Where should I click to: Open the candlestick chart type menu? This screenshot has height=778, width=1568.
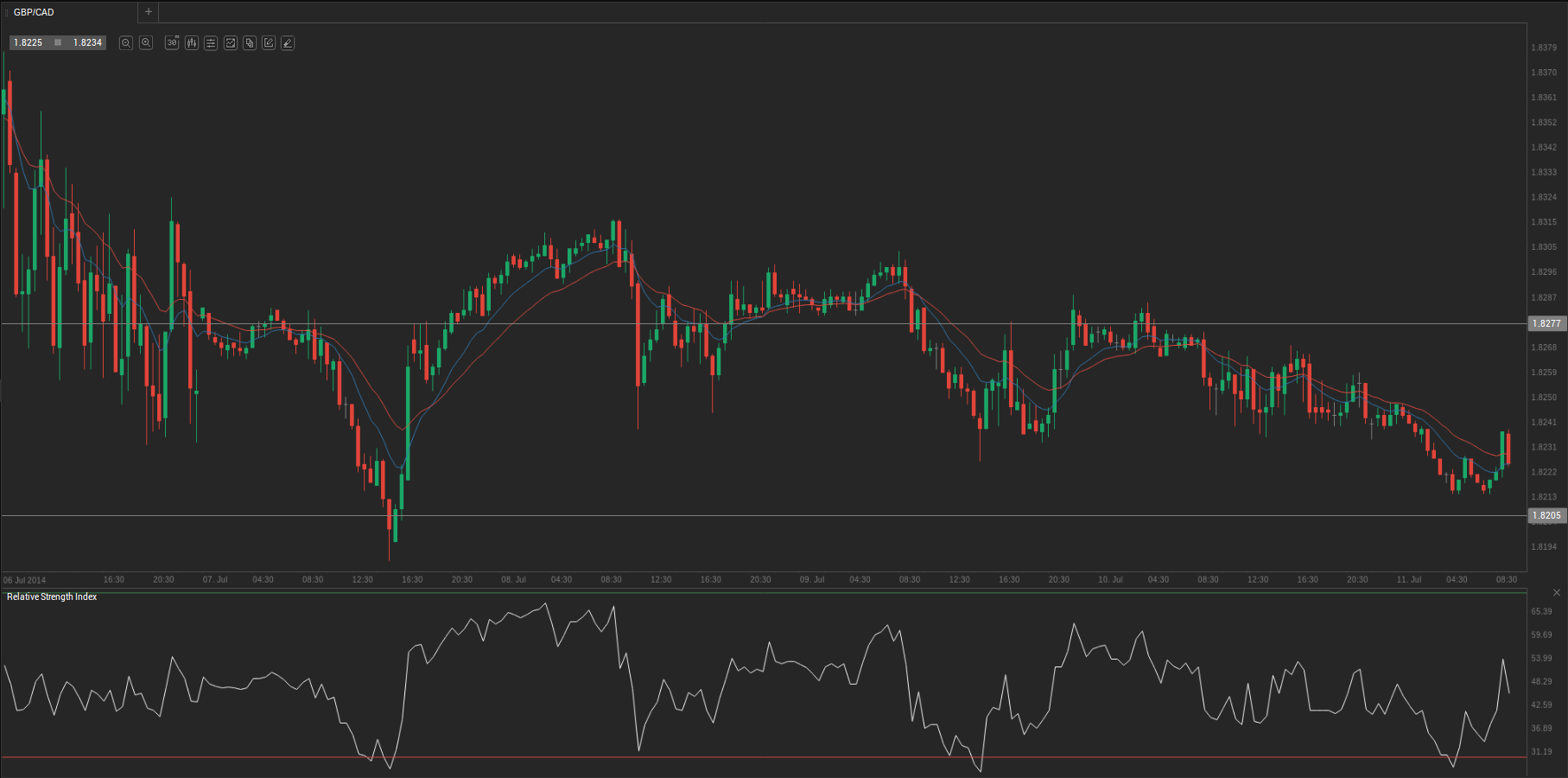[191, 42]
